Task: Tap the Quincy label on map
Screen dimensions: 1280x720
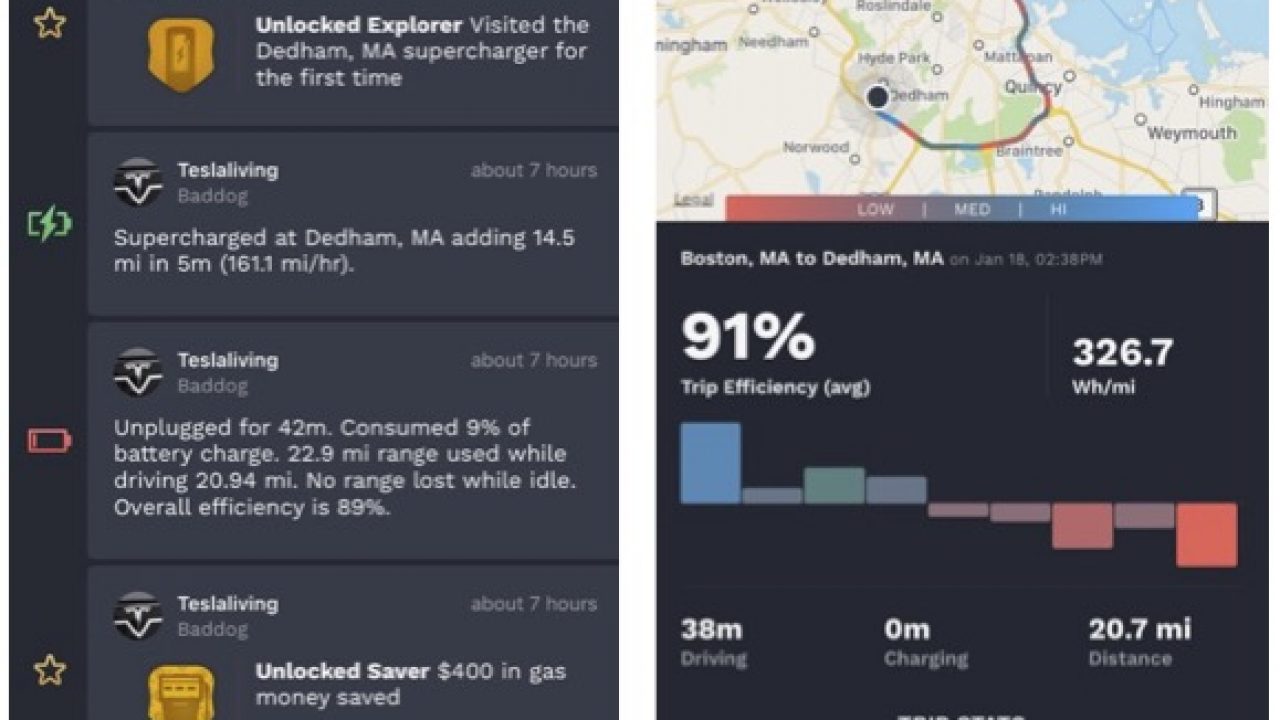Action: (1033, 87)
